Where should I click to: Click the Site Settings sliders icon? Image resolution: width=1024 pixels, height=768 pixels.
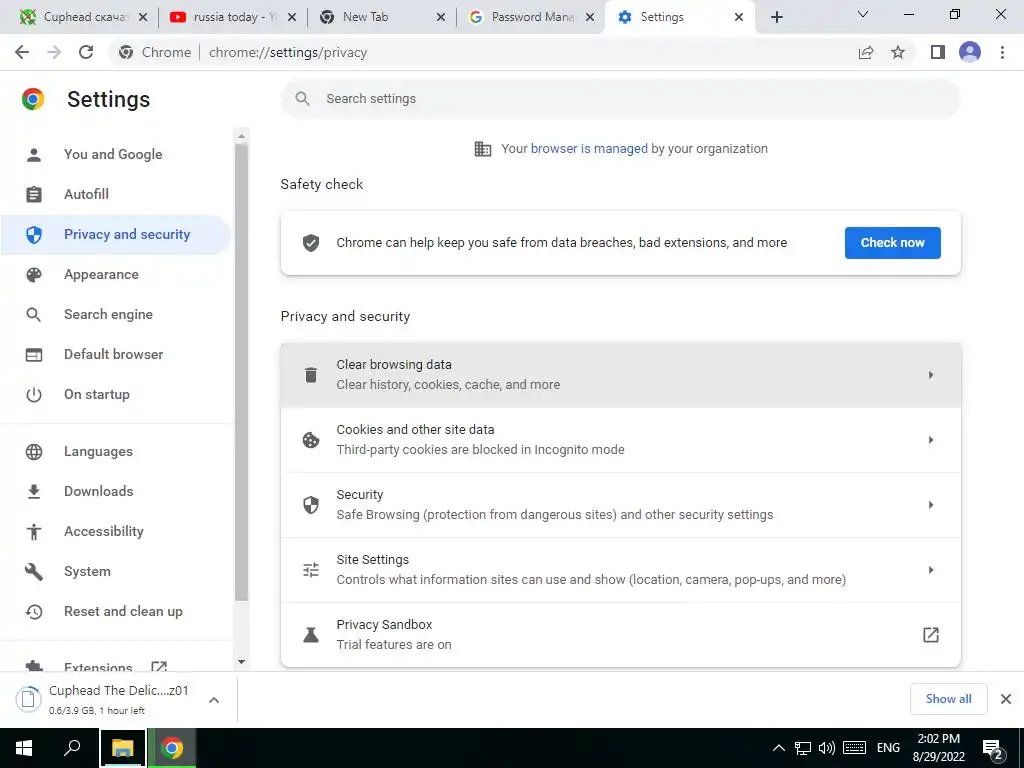[311, 570]
